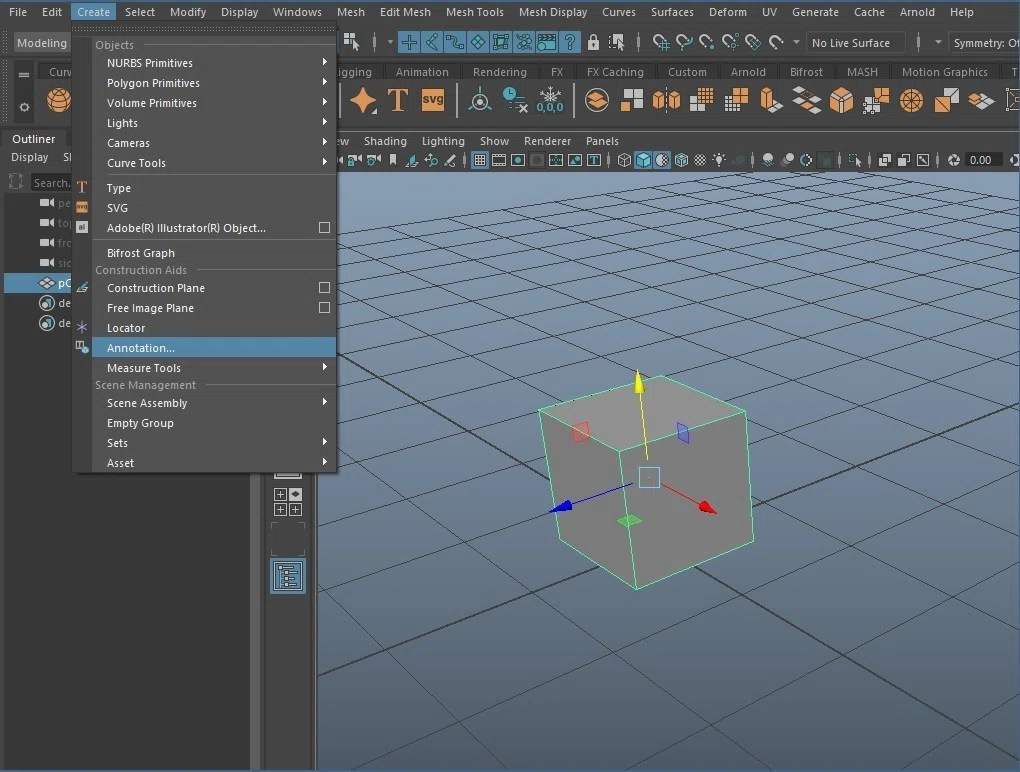Click the move plus select-mask icon

coord(409,43)
